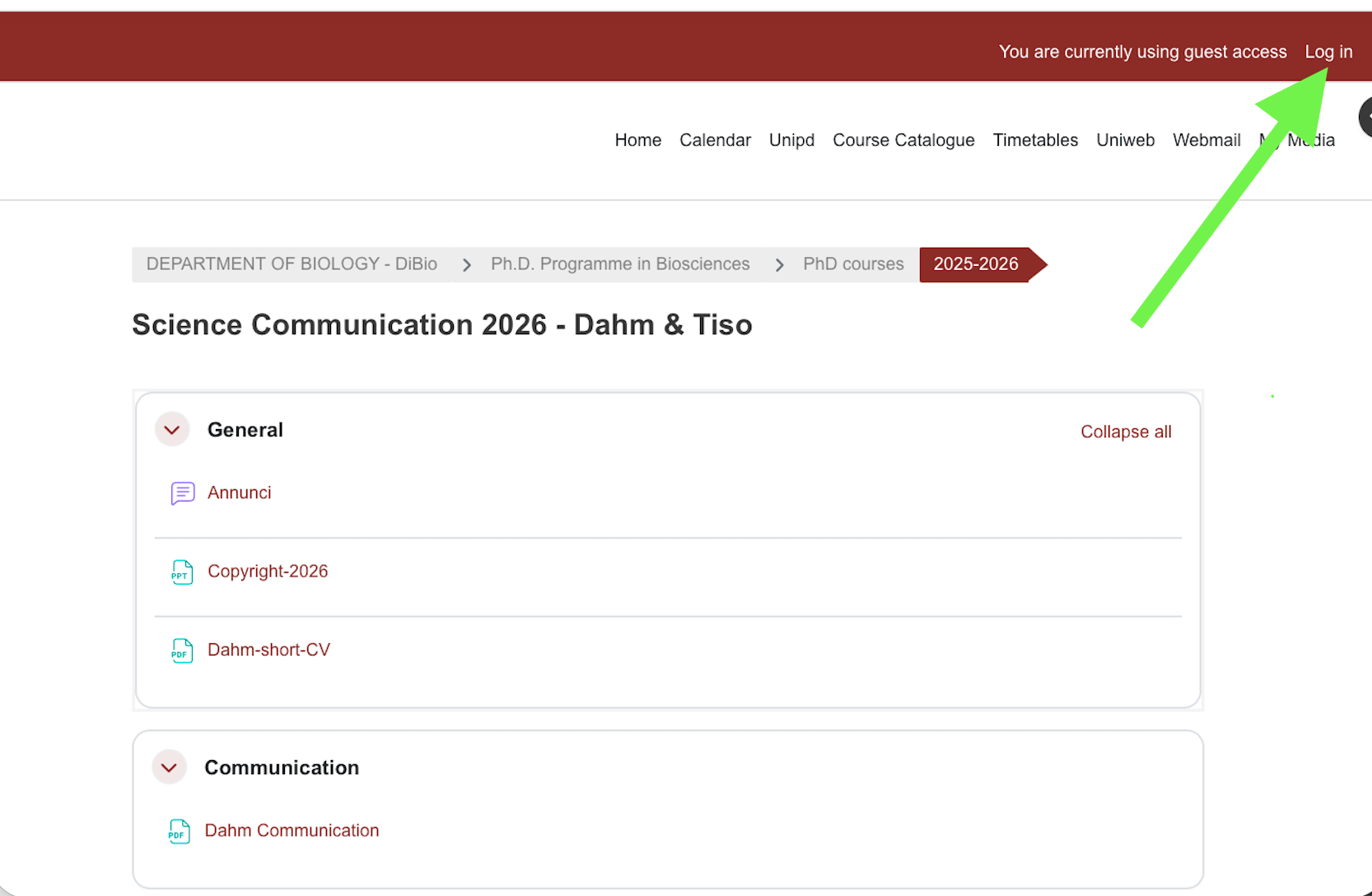Viewport: 1372px width, 896px height.
Task: Go to DEPARTMENT OF BIOLOGY - DiBio breadcrumb
Action: click(292, 264)
